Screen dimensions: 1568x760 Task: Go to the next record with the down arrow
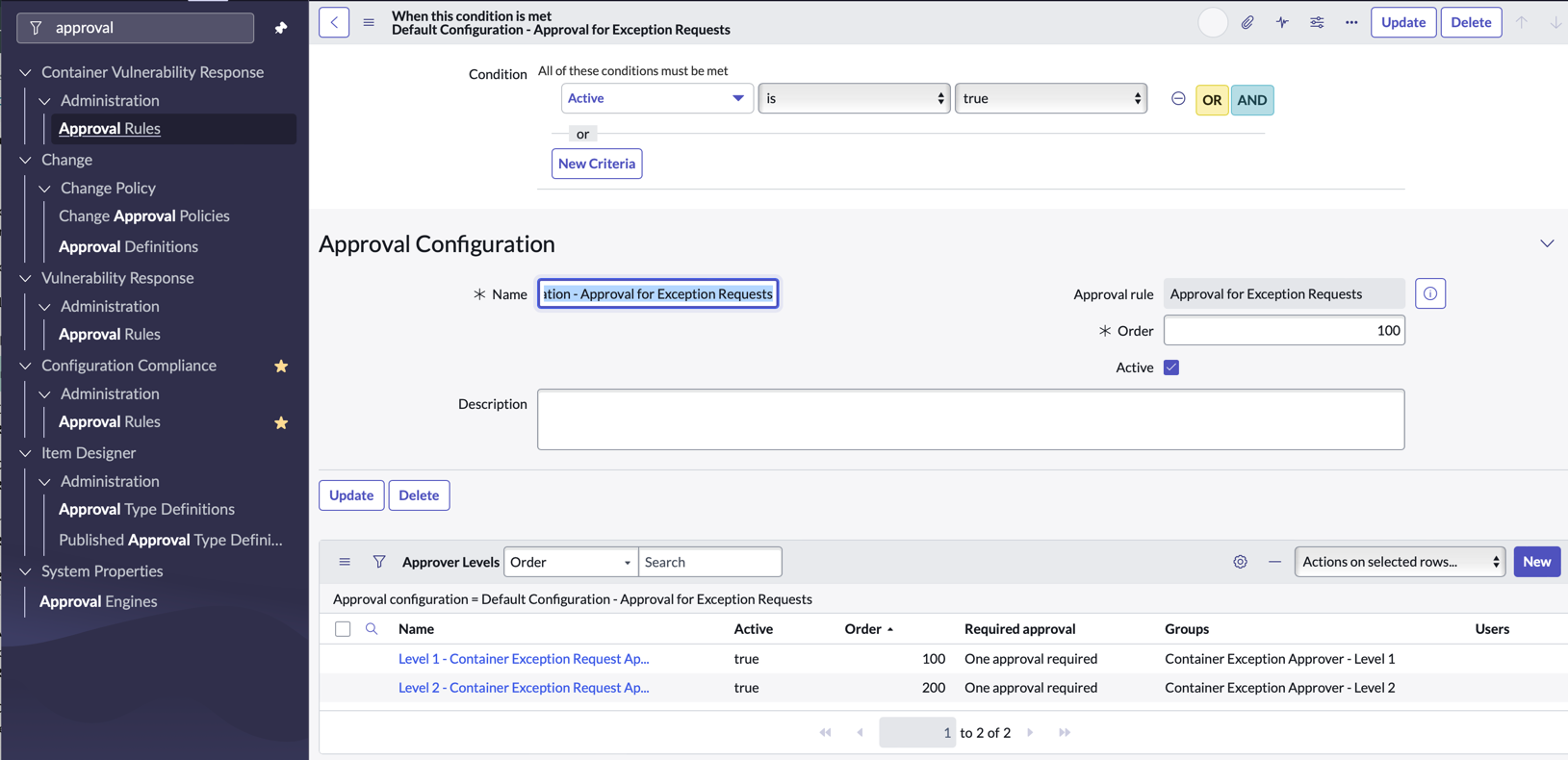pos(1555,22)
